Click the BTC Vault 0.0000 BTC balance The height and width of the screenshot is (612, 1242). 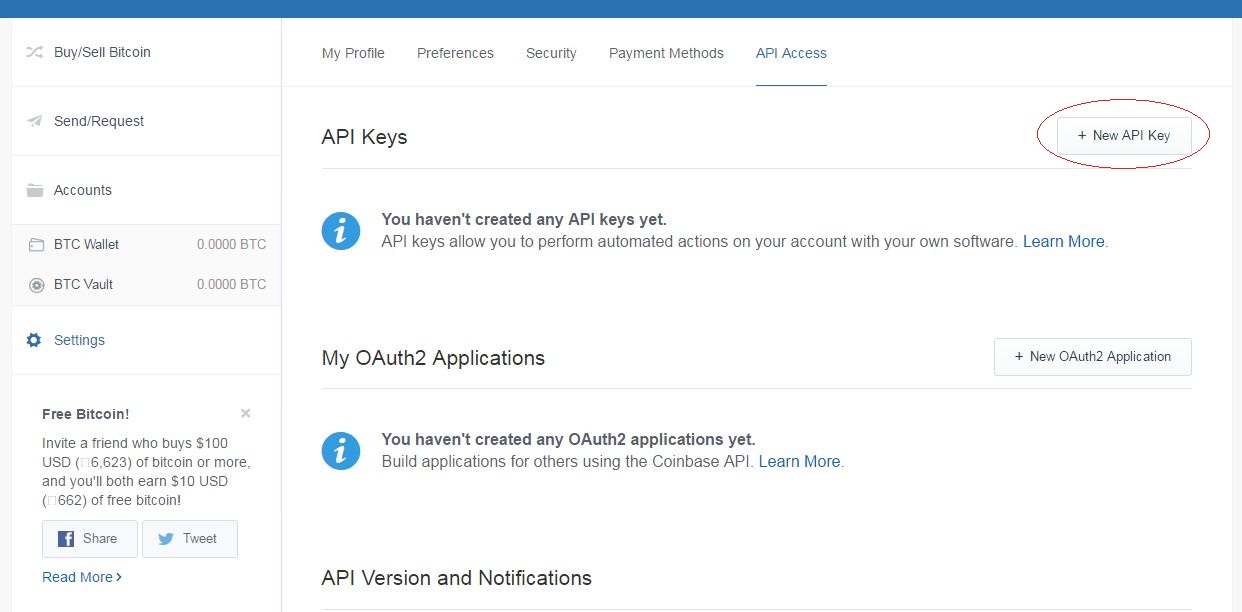point(231,284)
